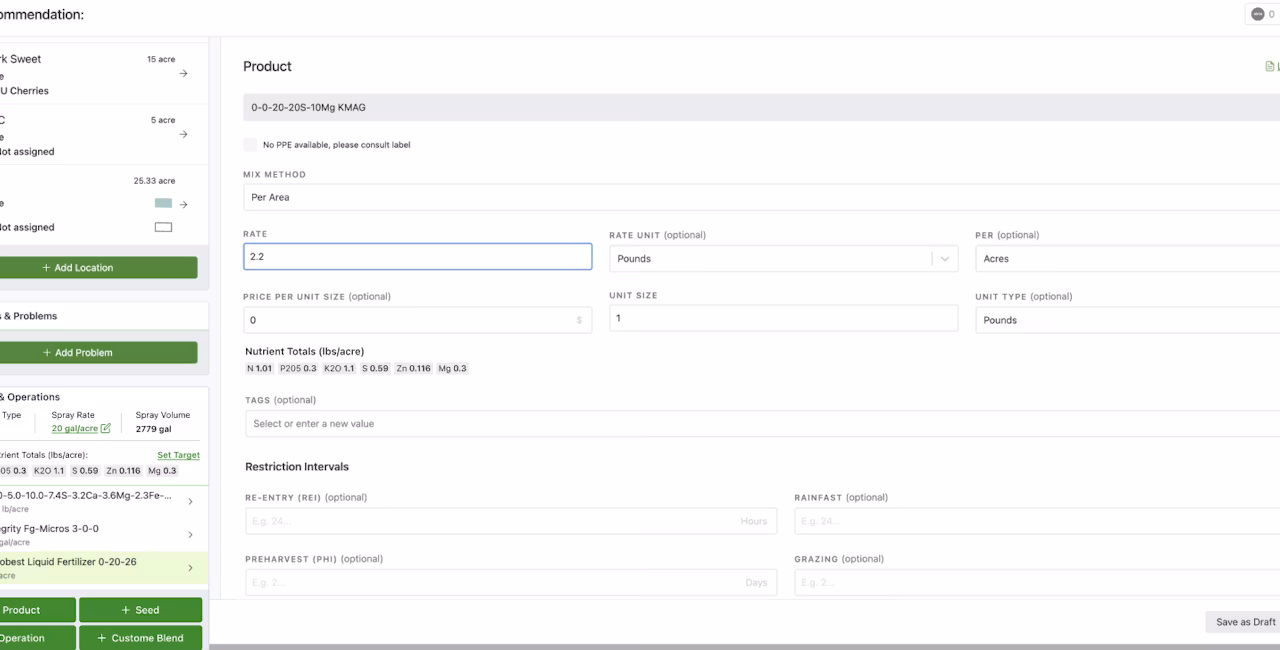The height and width of the screenshot is (650, 1280).
Task: Click the Operation add button
Action: 37,638
